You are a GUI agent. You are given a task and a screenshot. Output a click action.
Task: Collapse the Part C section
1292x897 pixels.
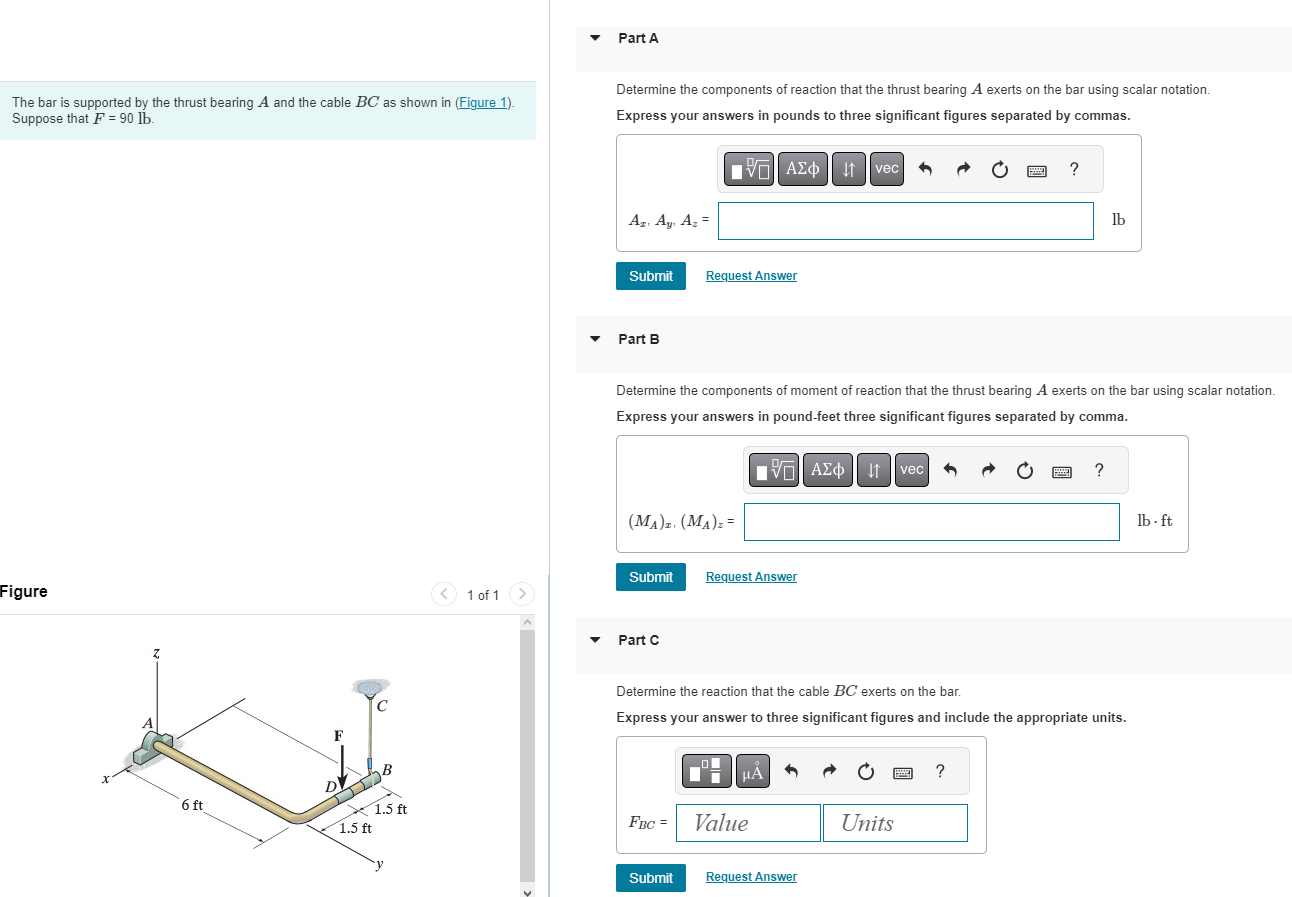click(x=594, y=640)
